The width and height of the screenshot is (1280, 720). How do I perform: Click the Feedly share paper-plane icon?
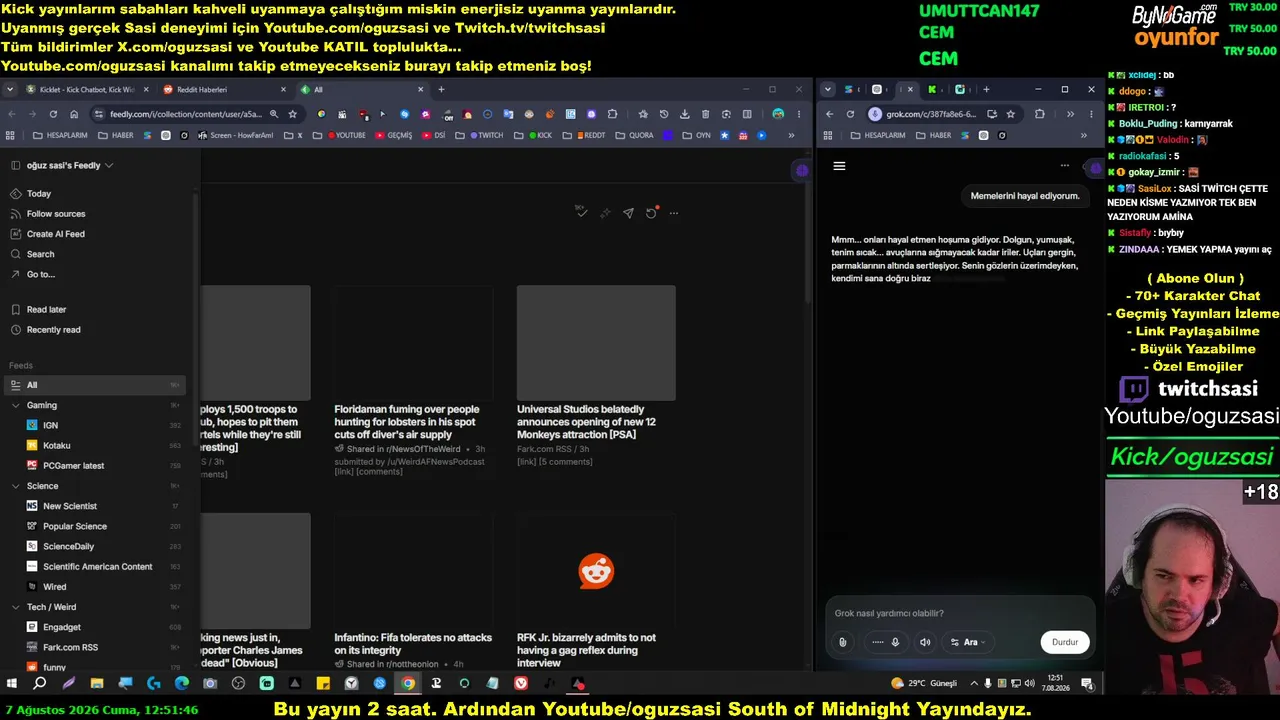tap(628, 213)
